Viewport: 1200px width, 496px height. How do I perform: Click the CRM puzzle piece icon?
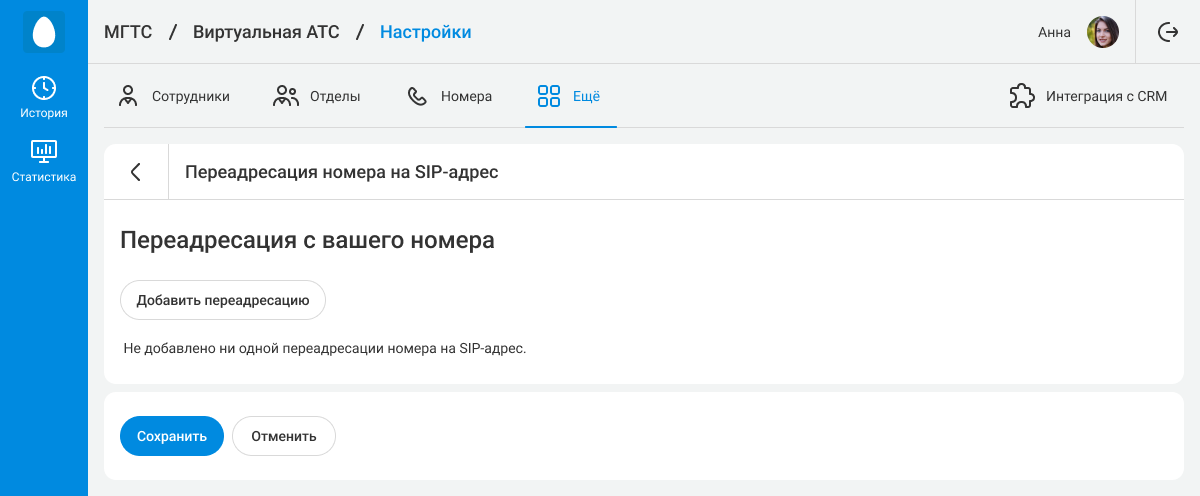[1021, 96]
